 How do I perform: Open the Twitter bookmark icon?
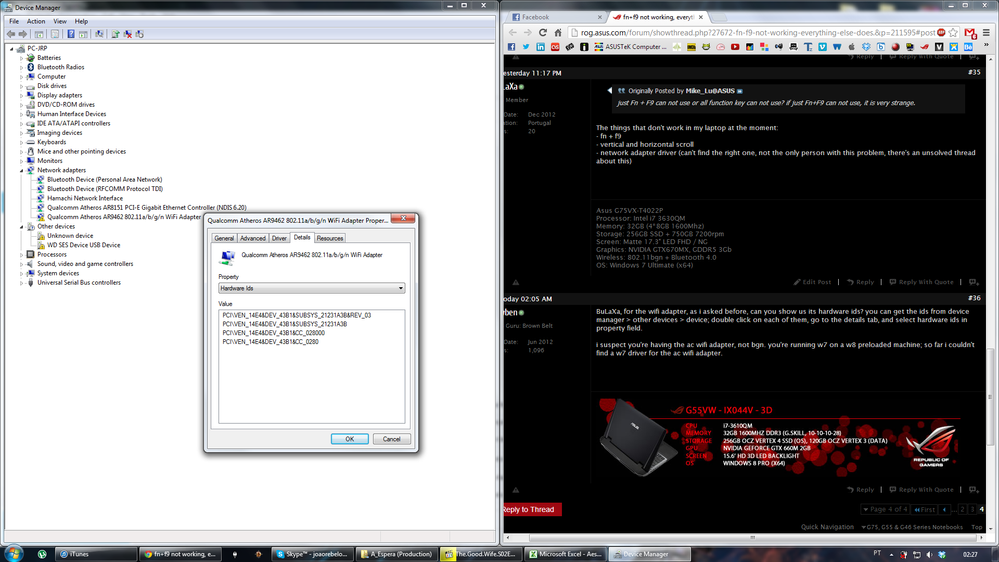(526, 47)
